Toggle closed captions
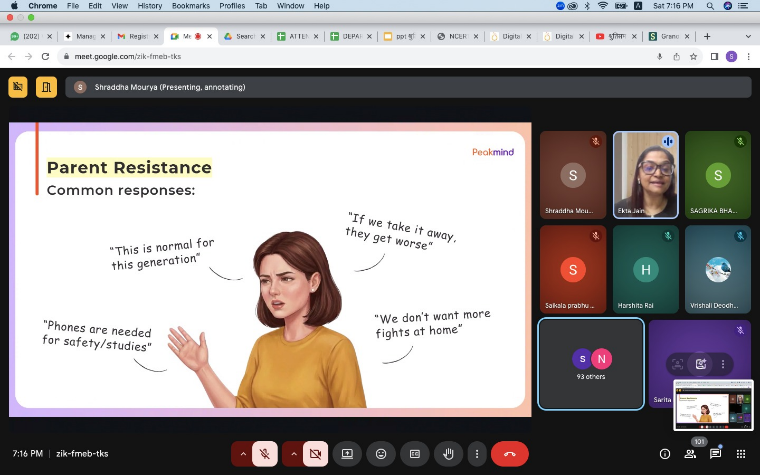The width and height of the screenshot is (760, 475). coord(415,453)
